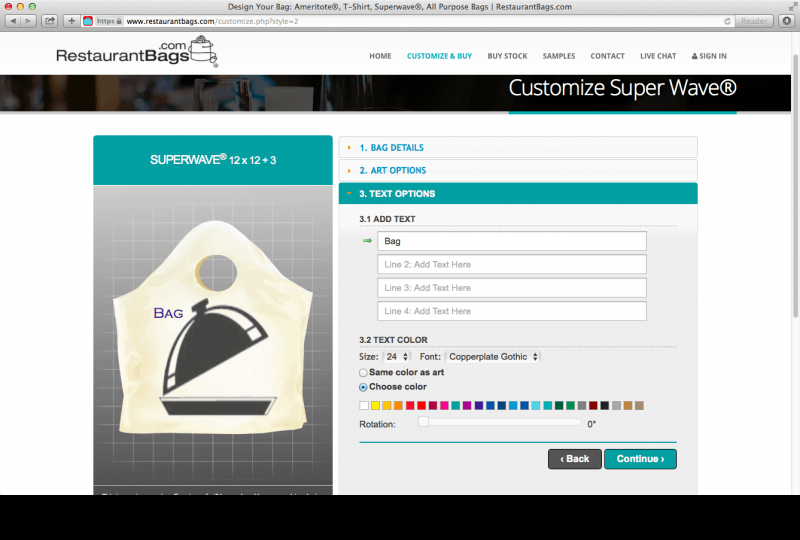Viewport: 800px width, 540px height.
Task: Click the Safari address bar URL
Action: pos(212,21)
